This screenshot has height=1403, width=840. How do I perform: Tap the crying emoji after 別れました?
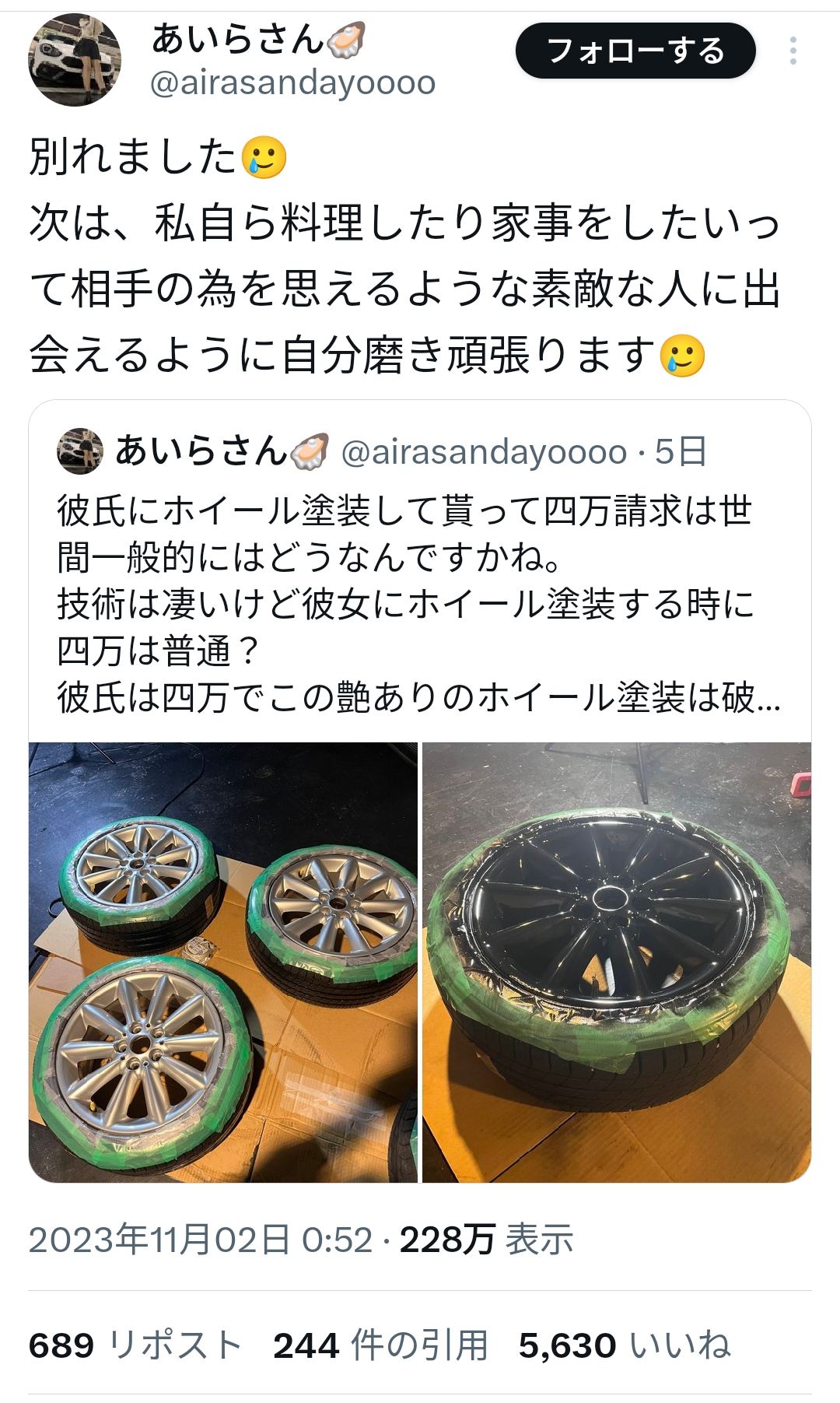264,158
